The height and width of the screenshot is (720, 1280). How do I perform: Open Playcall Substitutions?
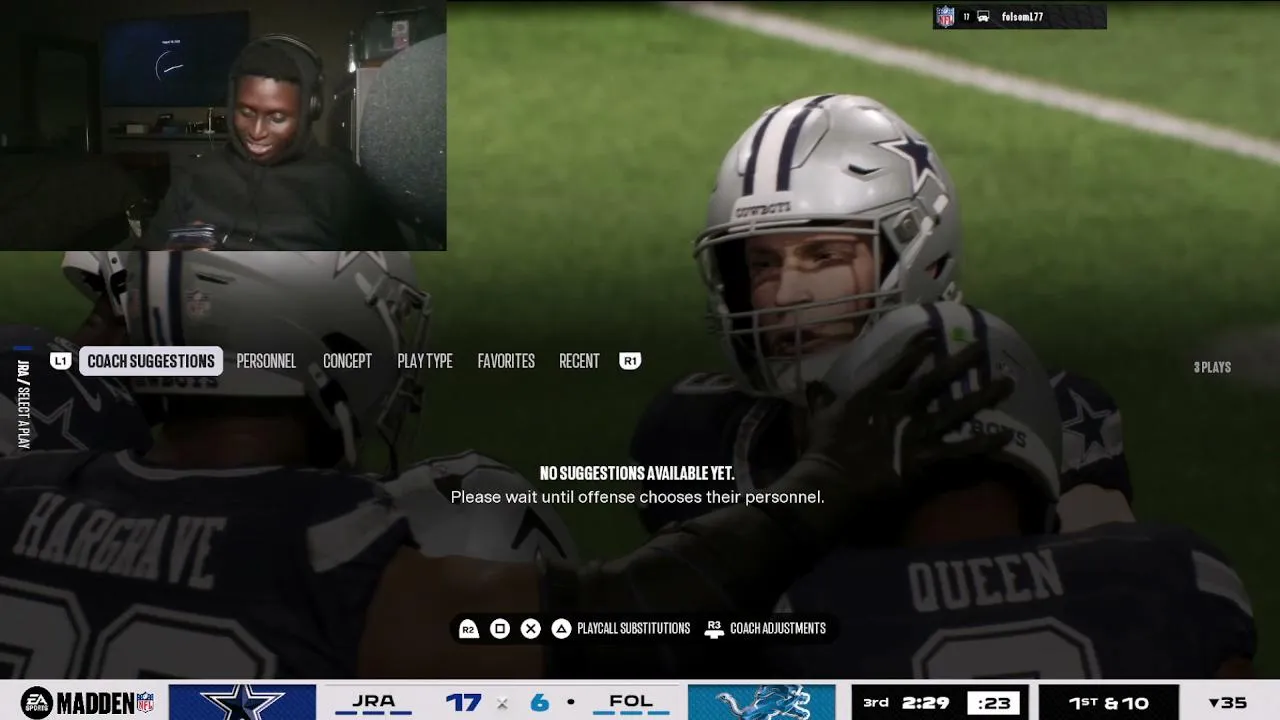pos(634,628)
